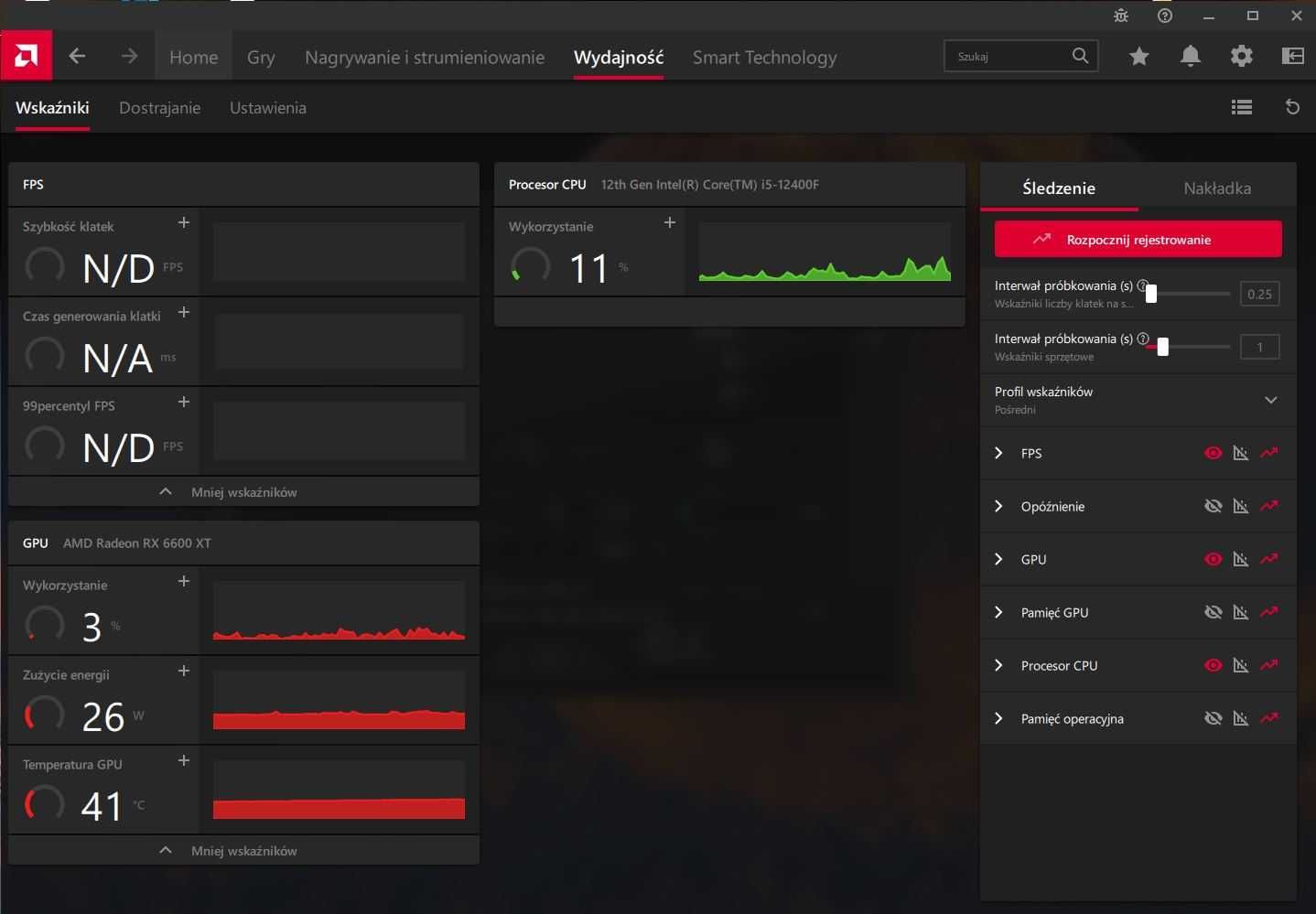Expand the Pamięć operacyjna section
This screenshot has width=1316, height=914.
click(x=998, y=718)
